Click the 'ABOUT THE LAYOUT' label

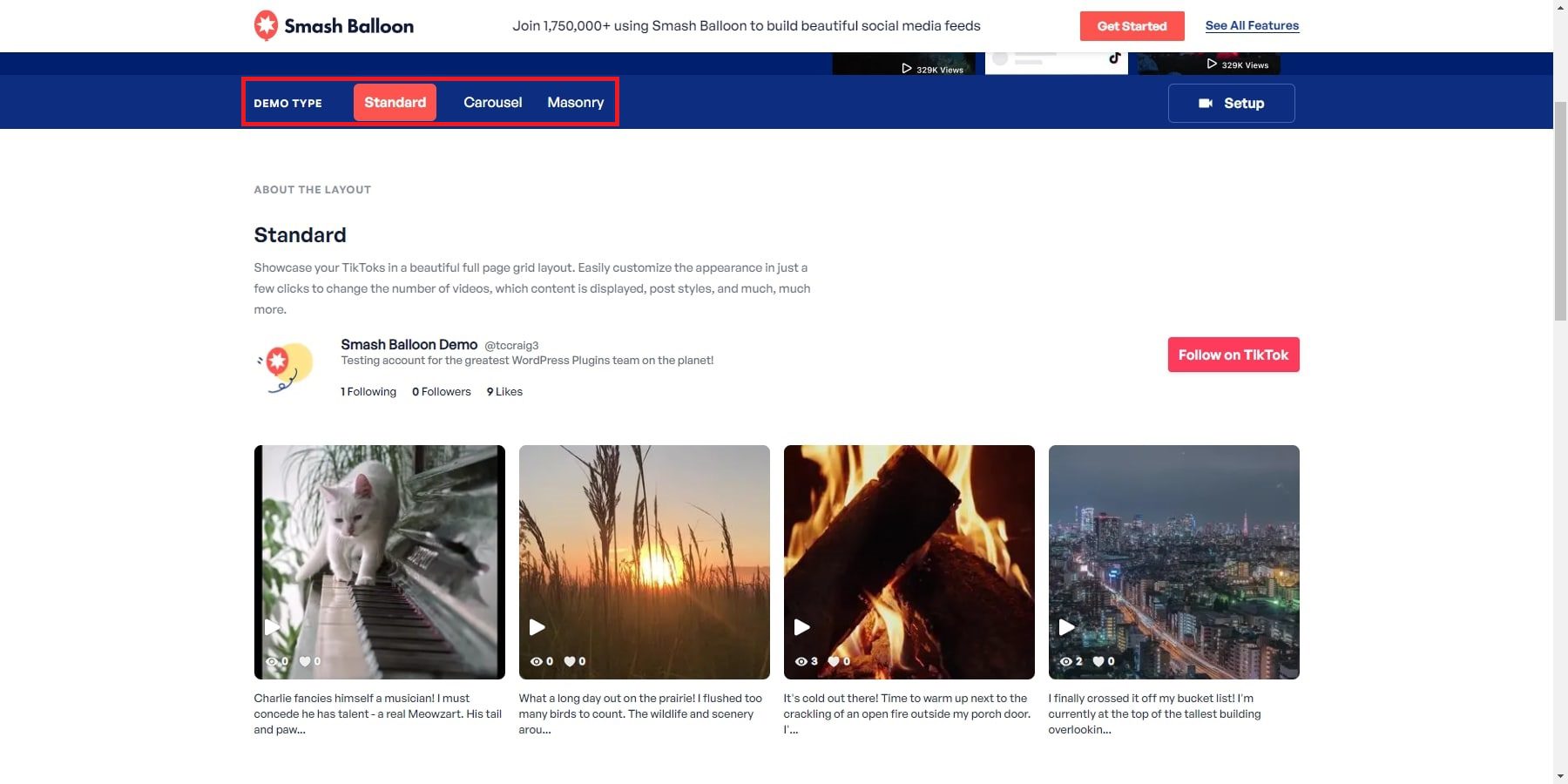click(x=313, y=190)
